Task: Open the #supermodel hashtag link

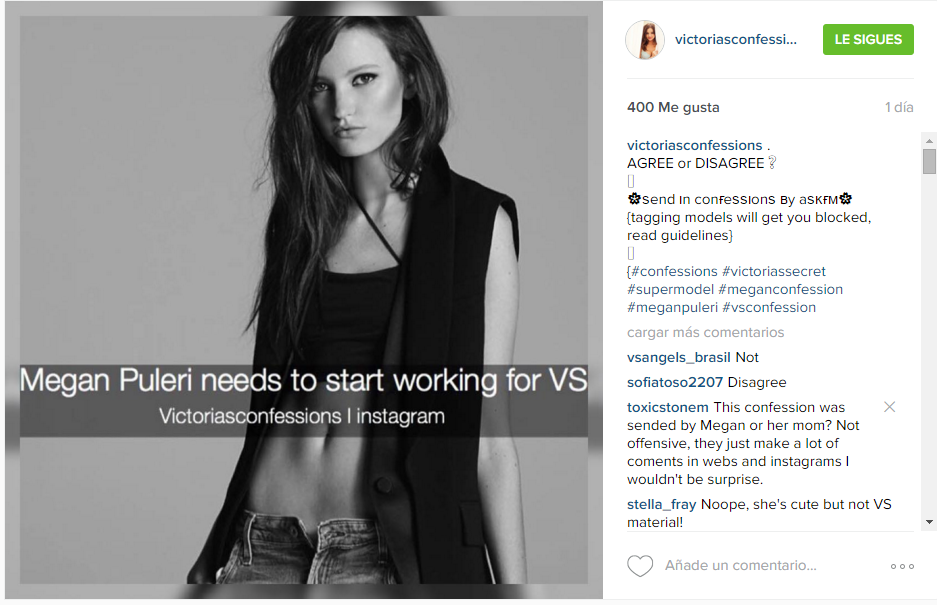Action: pyautogui.click(x=670, y=289)
